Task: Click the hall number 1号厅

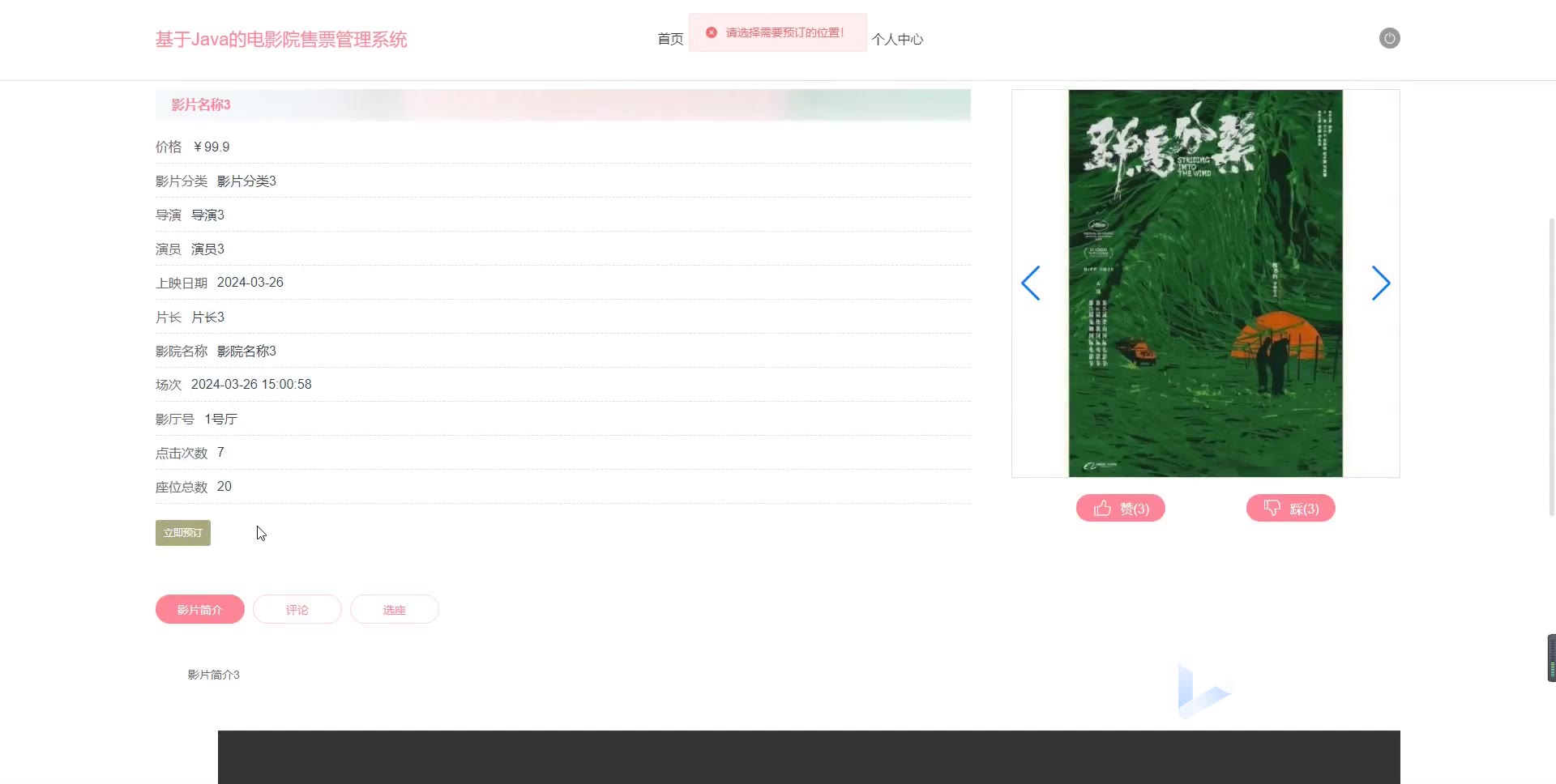Action: click(221, 419)
